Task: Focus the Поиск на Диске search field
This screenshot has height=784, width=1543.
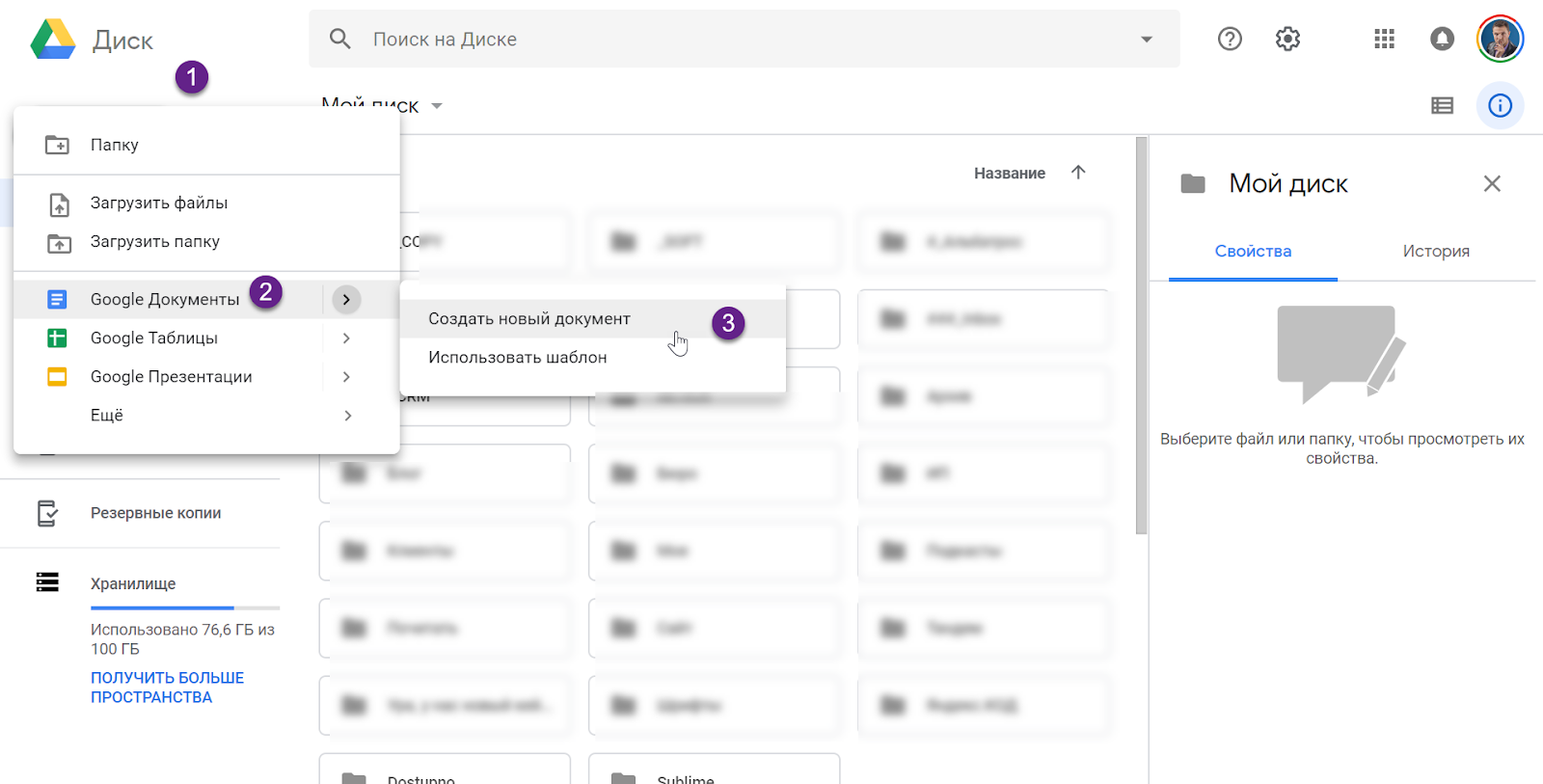Action: [744, 39]
